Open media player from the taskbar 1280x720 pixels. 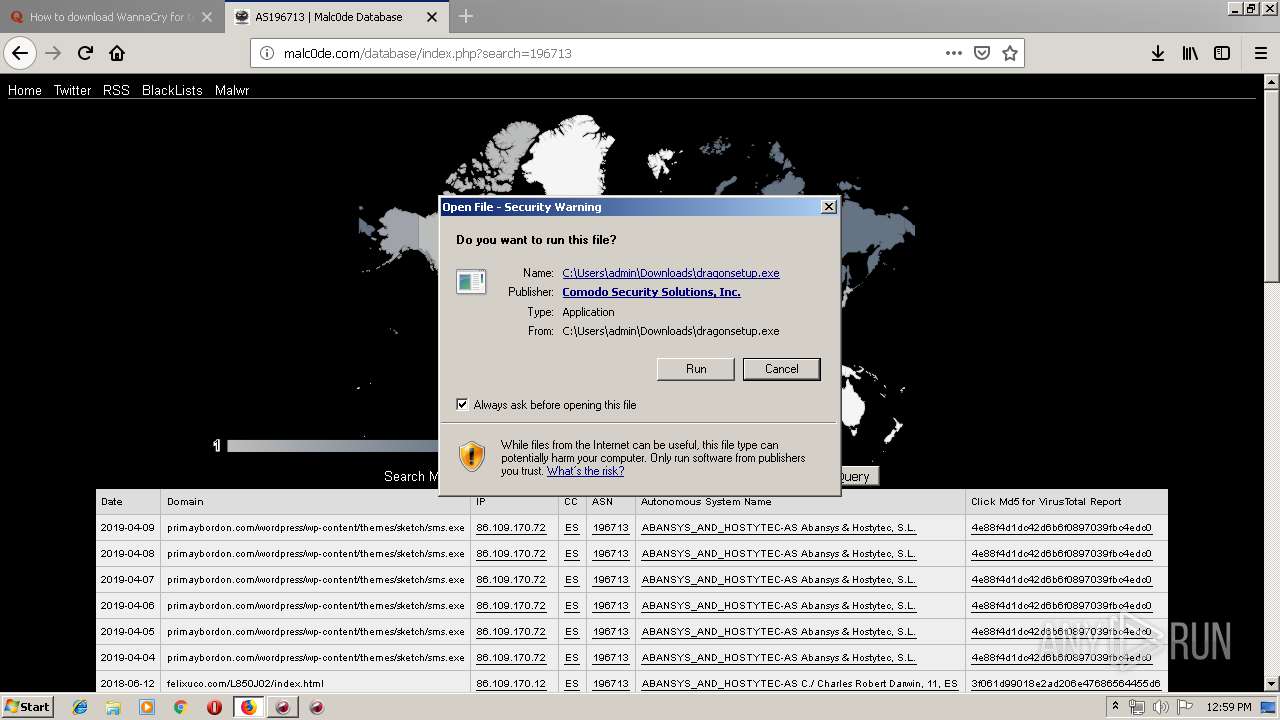(147, 707)
